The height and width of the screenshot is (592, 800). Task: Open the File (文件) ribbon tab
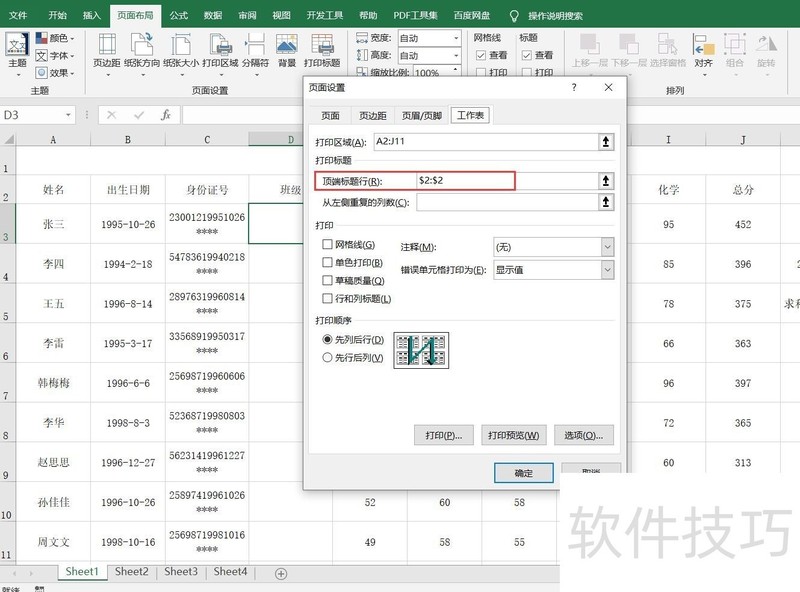[x=18, y=15]
